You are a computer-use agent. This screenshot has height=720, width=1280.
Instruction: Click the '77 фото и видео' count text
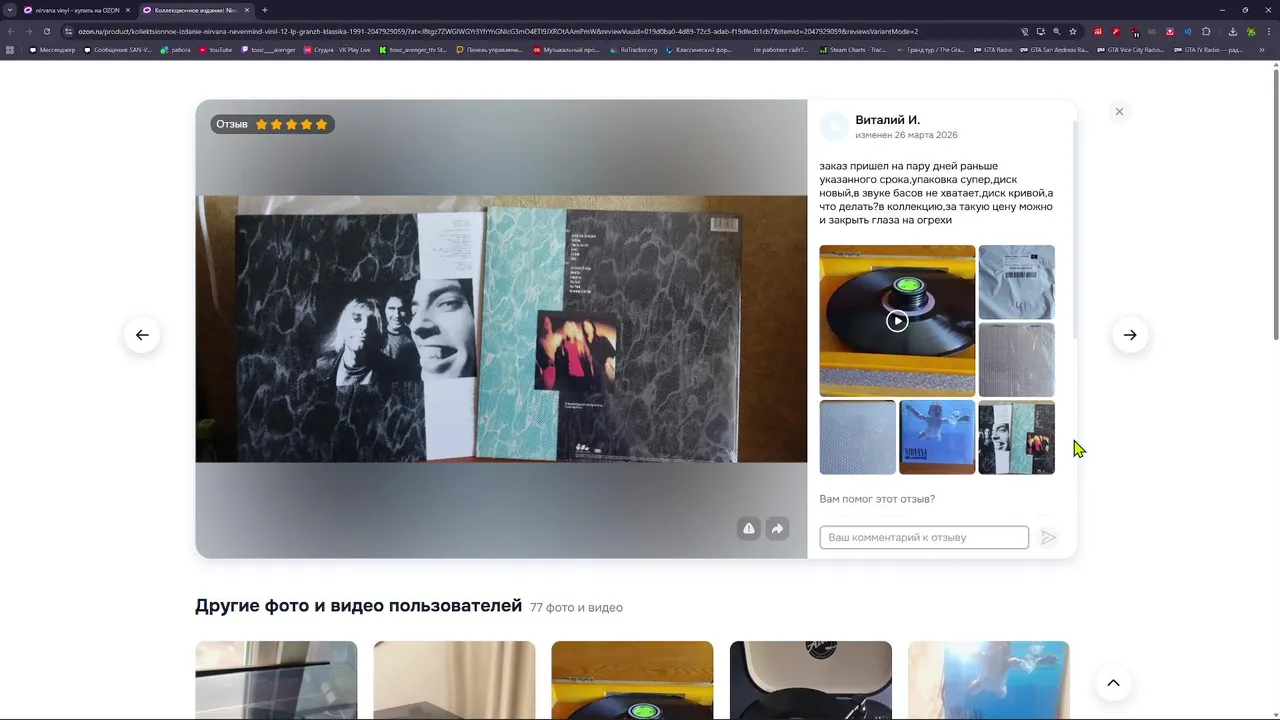[576, 607]
